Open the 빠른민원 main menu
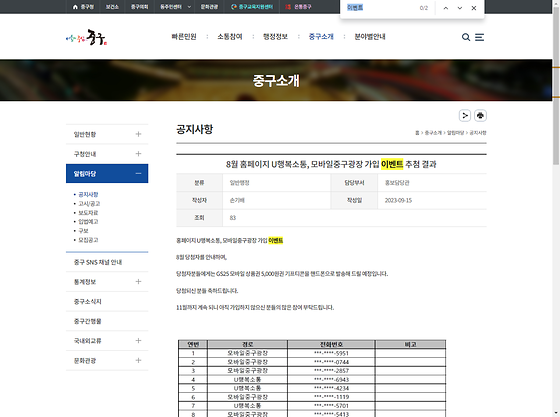The image size is (560, 417). click(x=184, y=36)
